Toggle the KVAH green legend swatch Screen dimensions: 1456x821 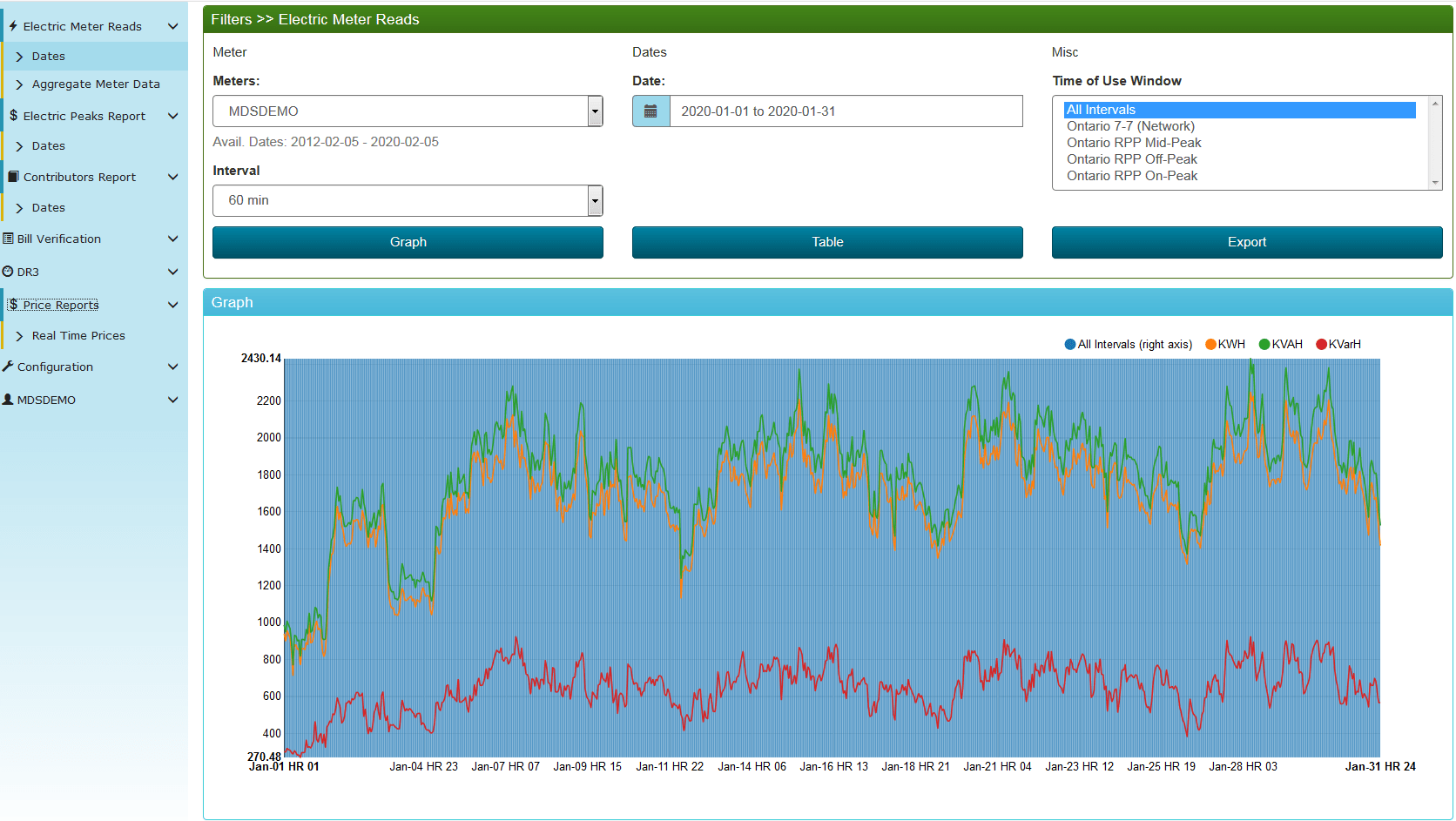coord(1264,345)
